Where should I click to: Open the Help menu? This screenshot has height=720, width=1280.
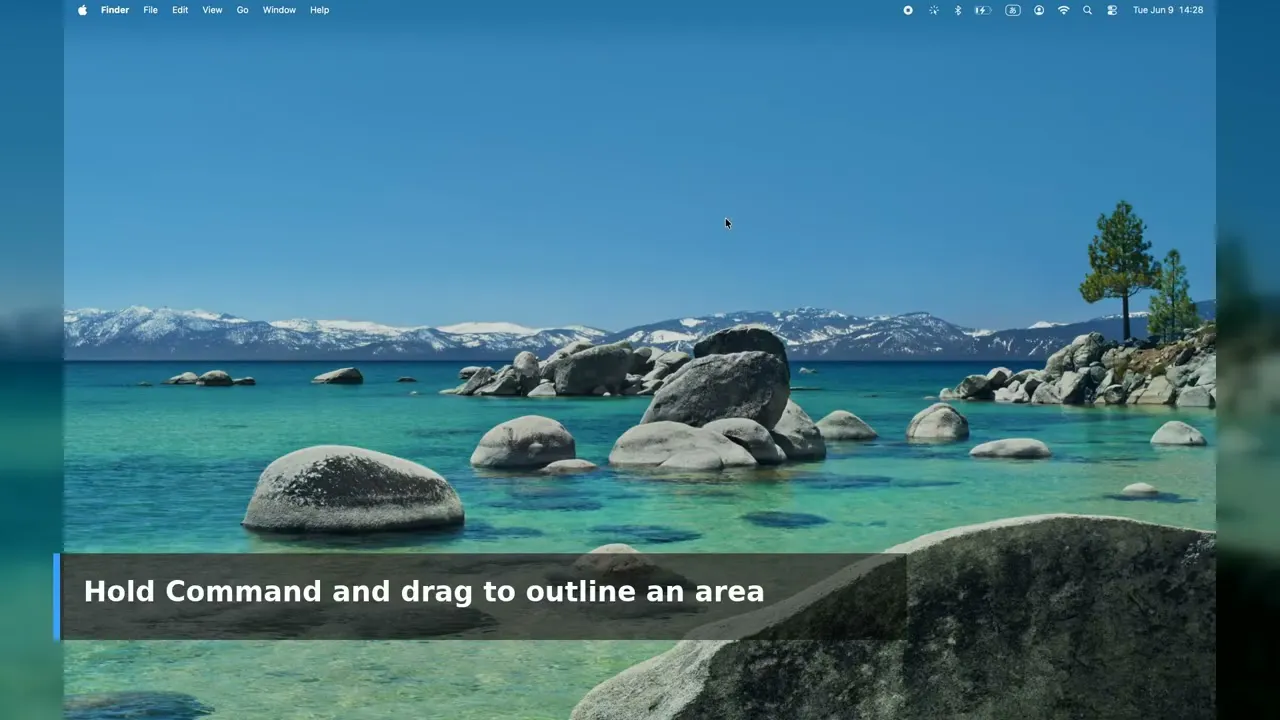(319, 10)
